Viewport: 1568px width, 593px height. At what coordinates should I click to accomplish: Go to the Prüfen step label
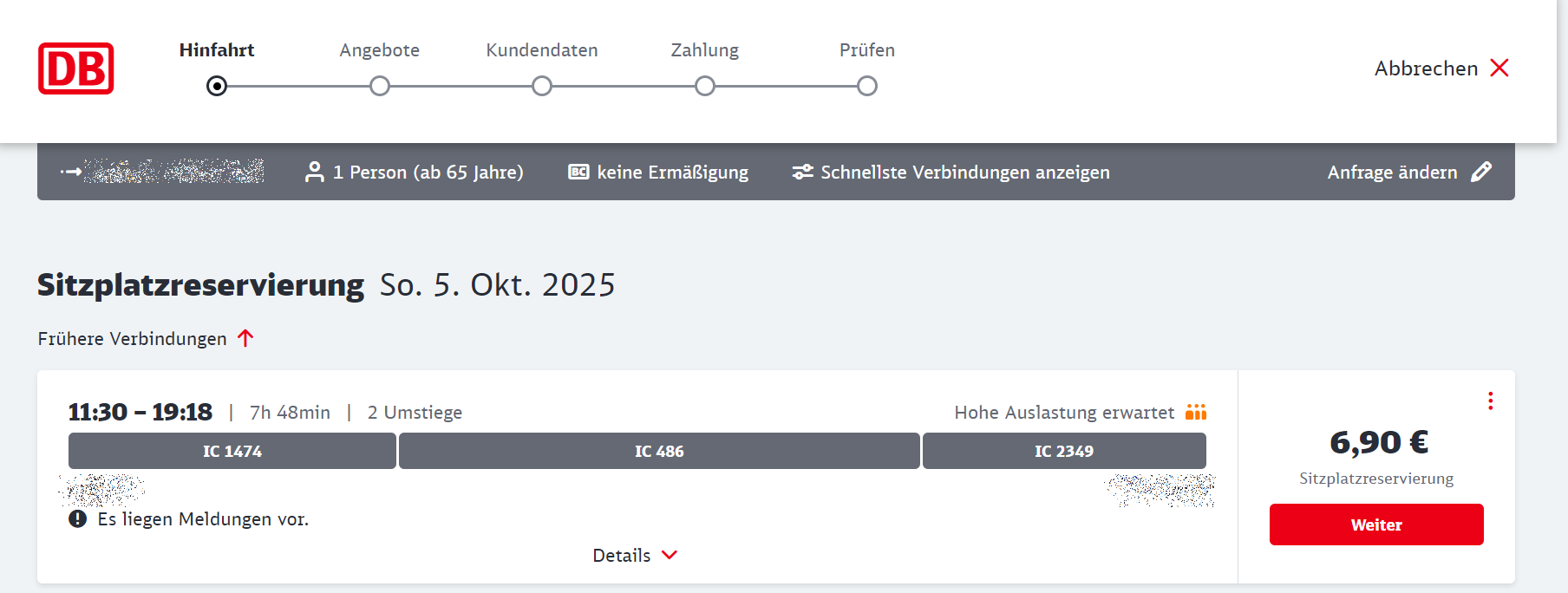click(866, 50)
